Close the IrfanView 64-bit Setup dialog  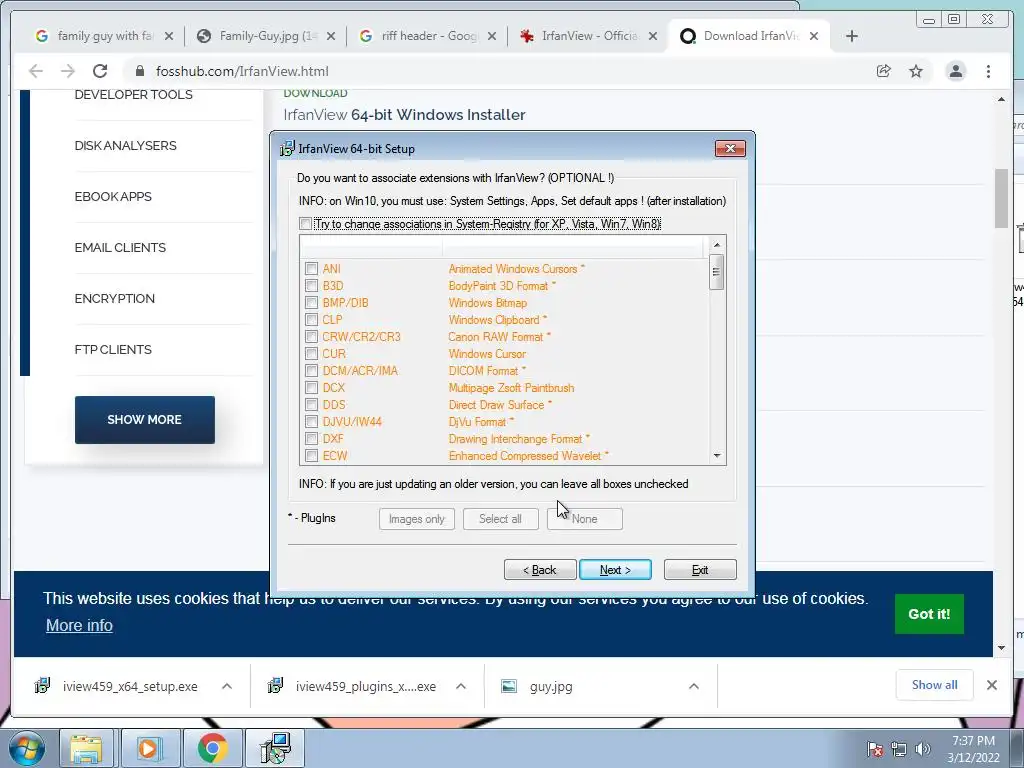click(x=730, y=149)
